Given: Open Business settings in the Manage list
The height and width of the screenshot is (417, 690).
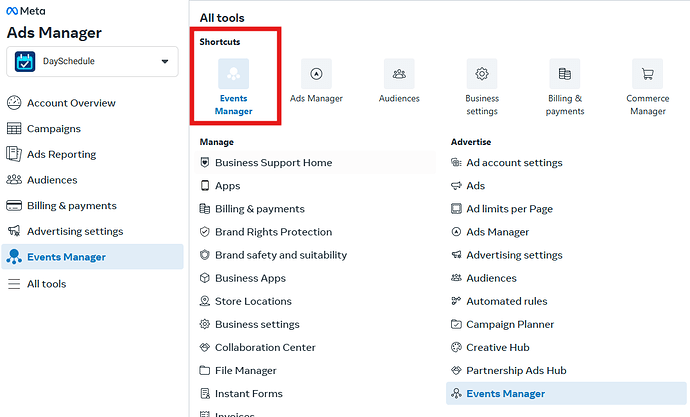Looking at the screenshot, I should 257,324.
